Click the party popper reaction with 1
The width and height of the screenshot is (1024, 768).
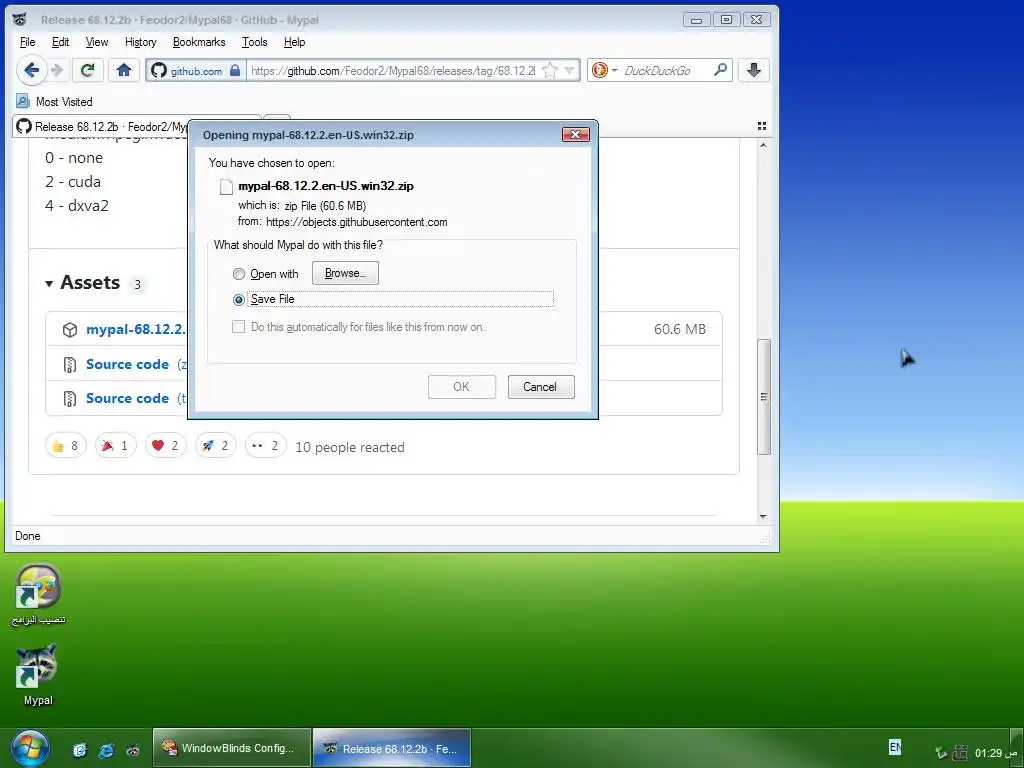point(116,446)
